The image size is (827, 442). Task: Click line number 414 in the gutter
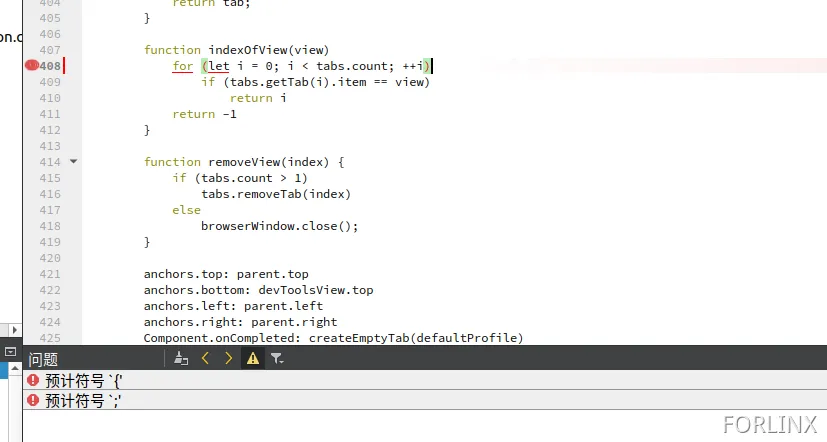coord(50,162)
